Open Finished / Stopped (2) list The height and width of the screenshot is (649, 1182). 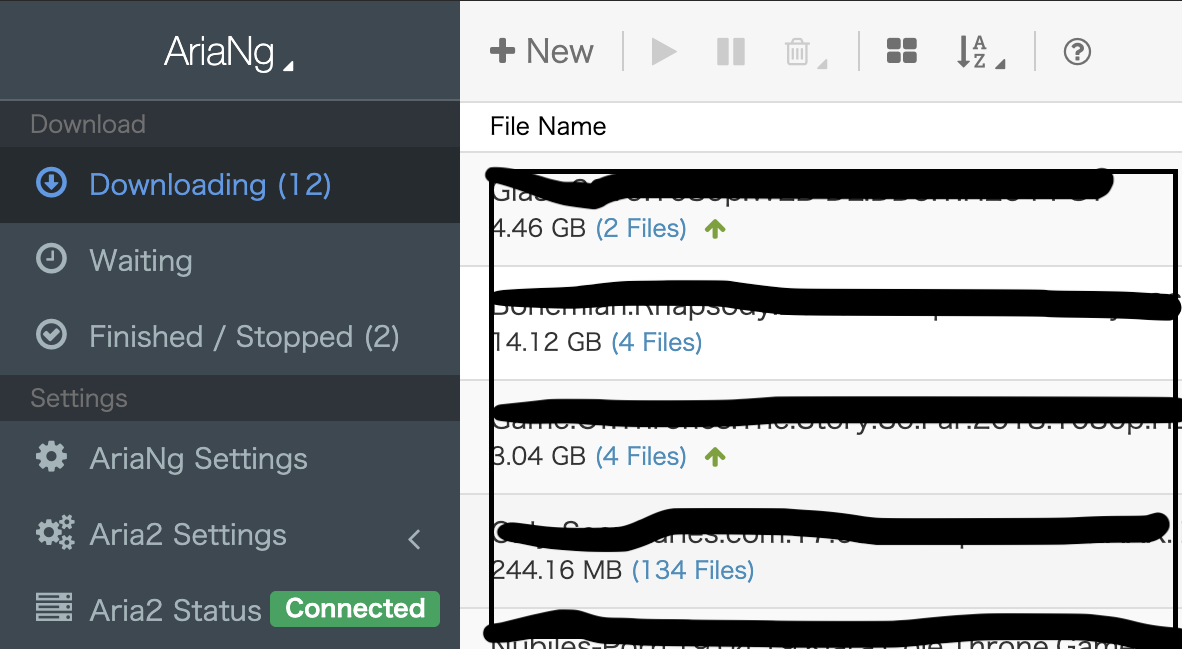point(244,337)
